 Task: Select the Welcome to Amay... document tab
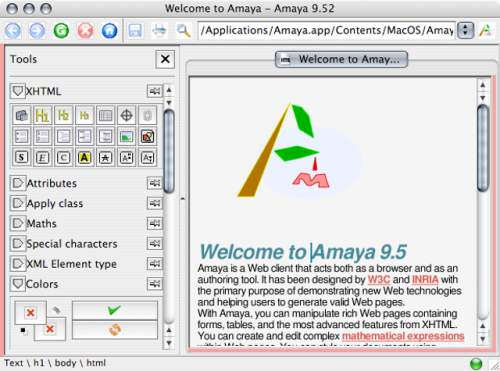click(x=341, y=59)
